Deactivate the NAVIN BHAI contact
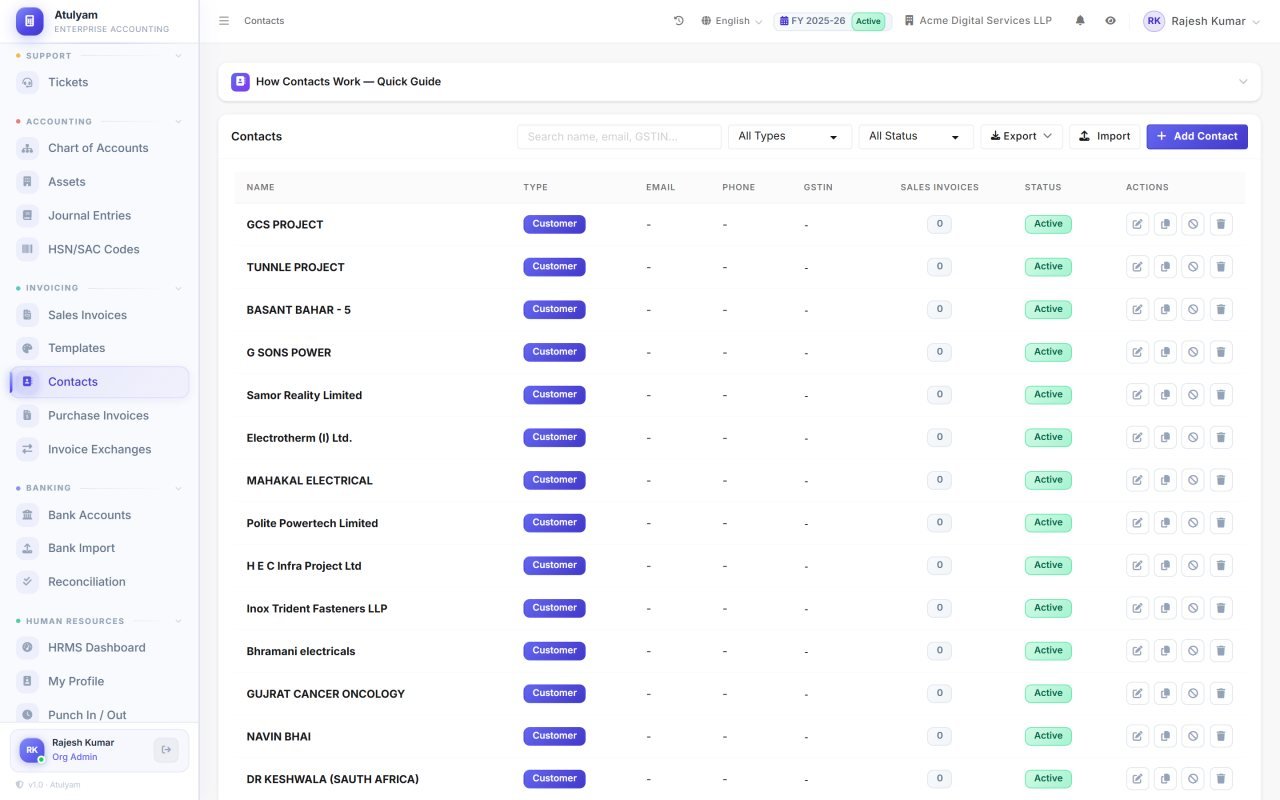1280x800 pixels. (1193, 736)
